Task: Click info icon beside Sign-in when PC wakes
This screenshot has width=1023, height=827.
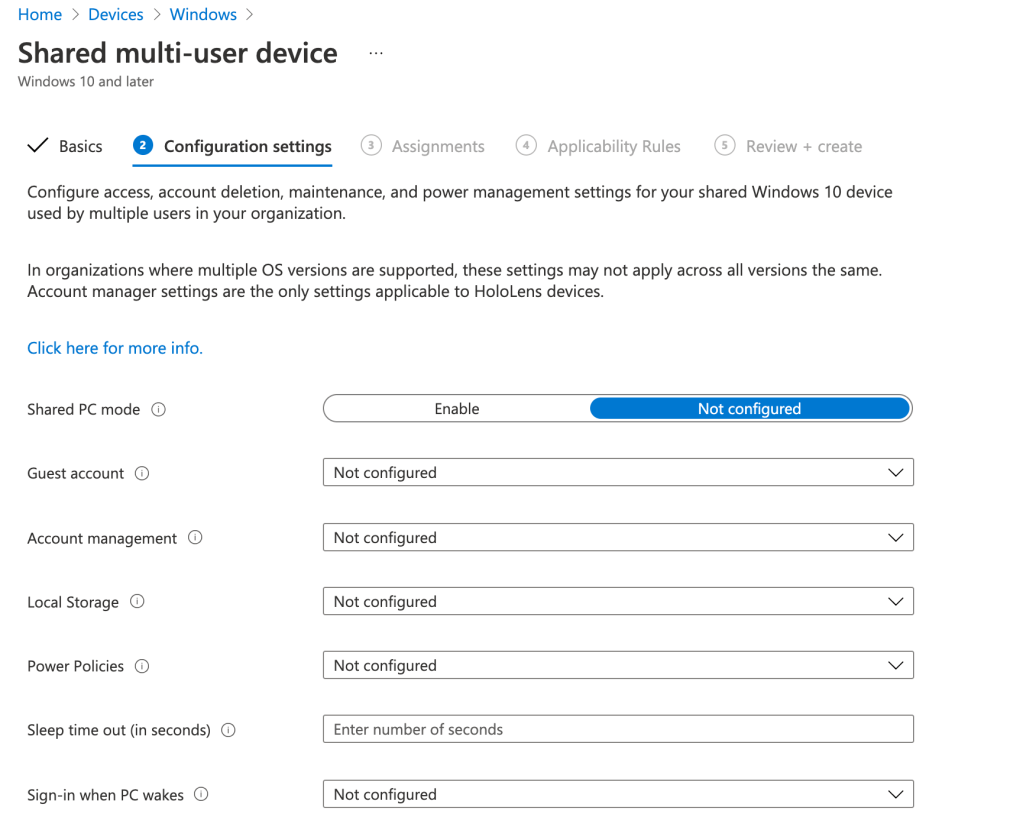Action: [x=201, y=795]
